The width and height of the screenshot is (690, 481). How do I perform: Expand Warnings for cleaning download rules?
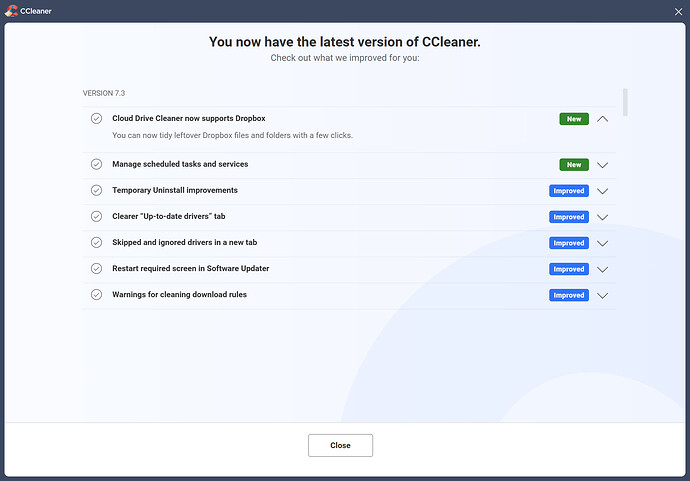tap(602, 295)
